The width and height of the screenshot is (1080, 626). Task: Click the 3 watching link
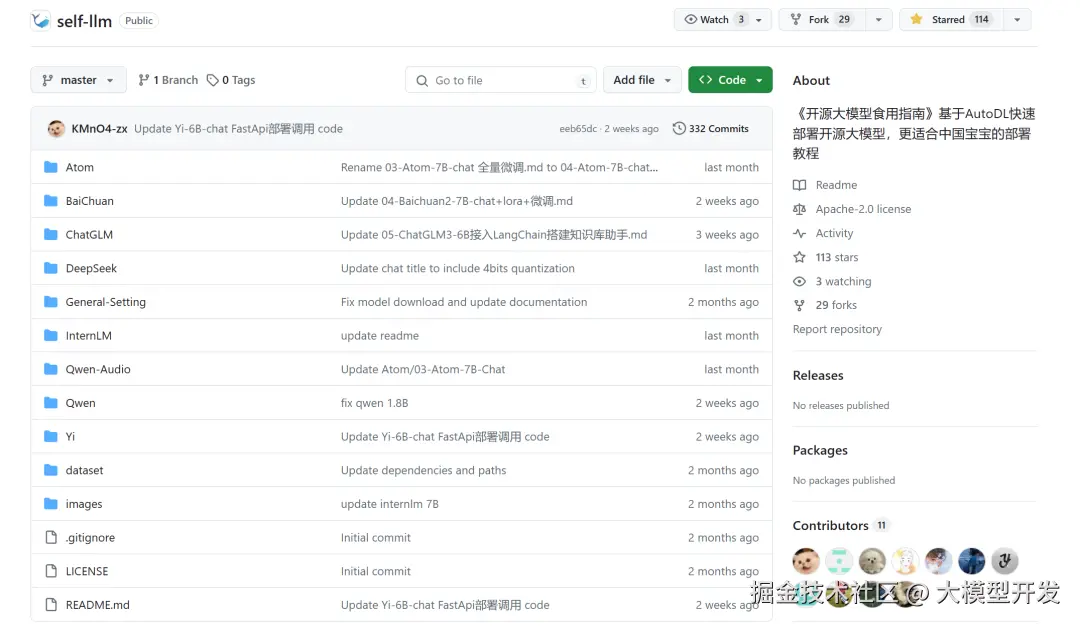[843, 281]
